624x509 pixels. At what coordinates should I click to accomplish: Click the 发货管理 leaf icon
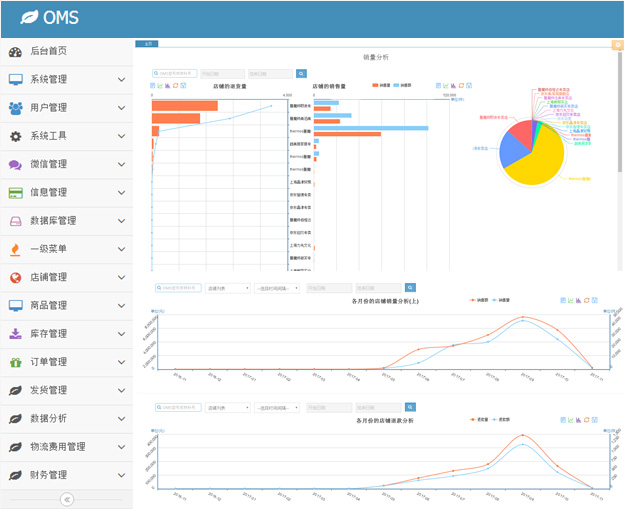pos(16,390)
